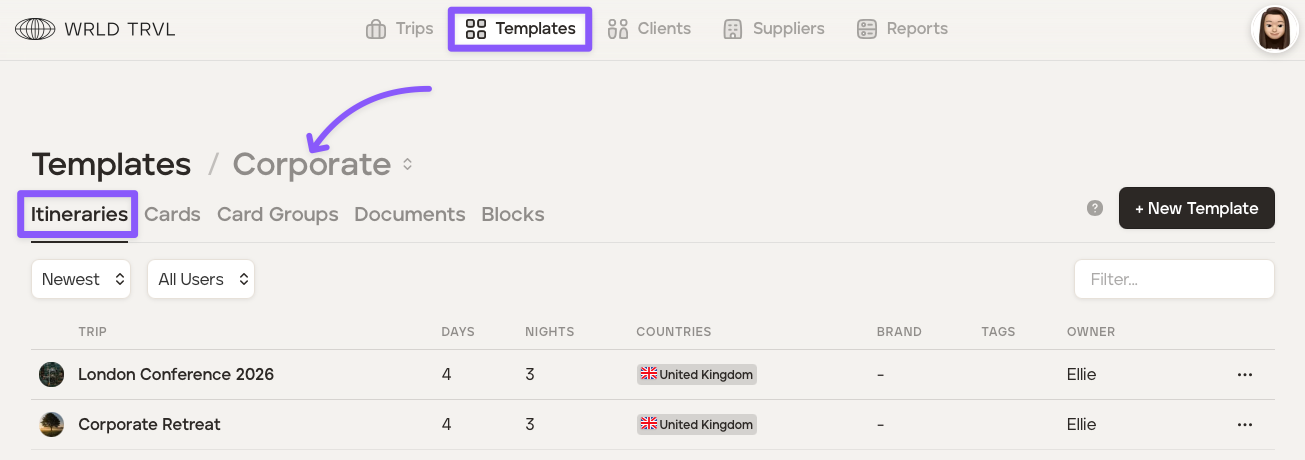Click the WRLD TRVL globe logo
The image size is (1305, 460).
point(35,29)
